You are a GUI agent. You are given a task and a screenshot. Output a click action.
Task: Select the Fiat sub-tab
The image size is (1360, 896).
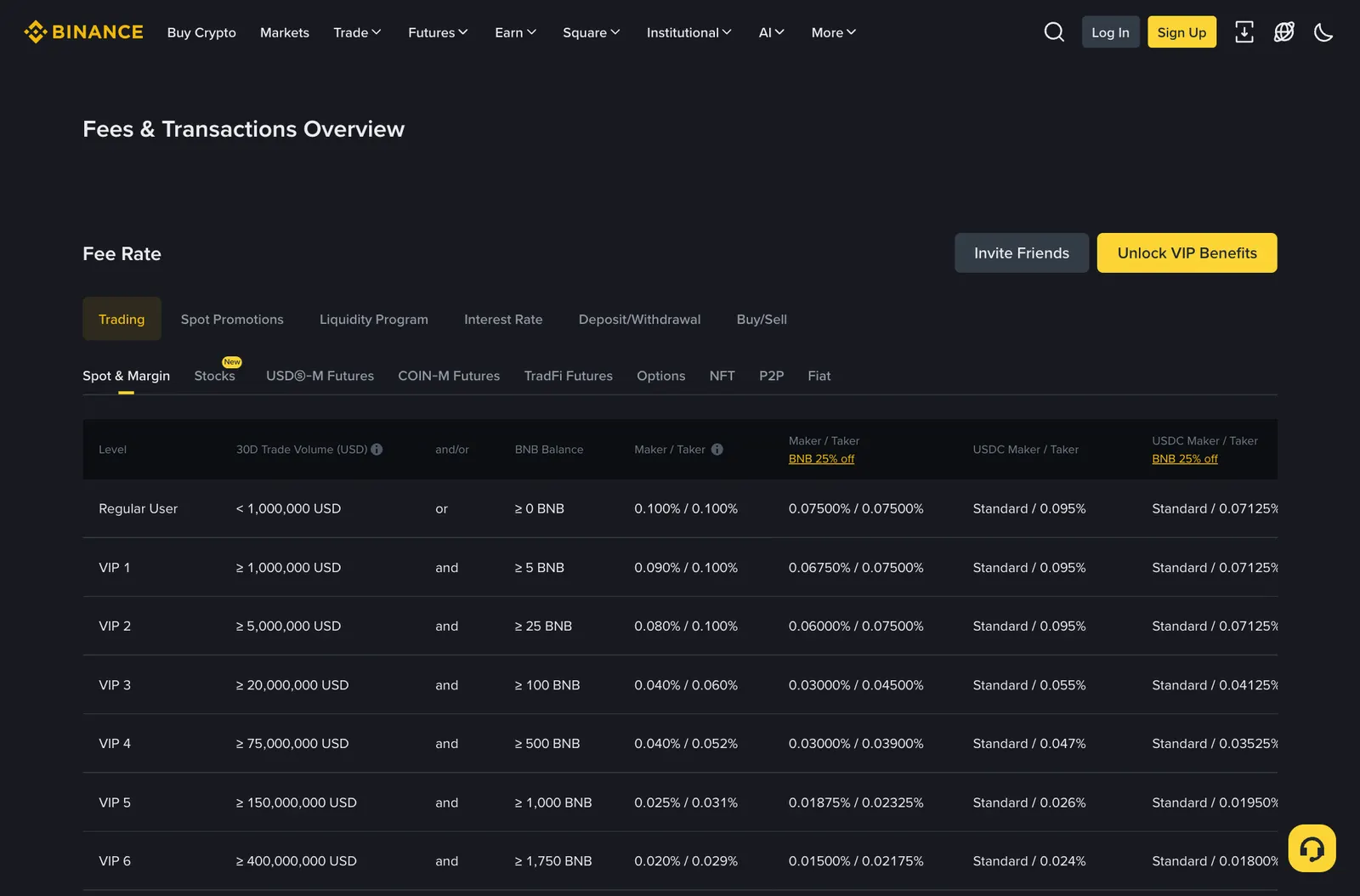819,376
